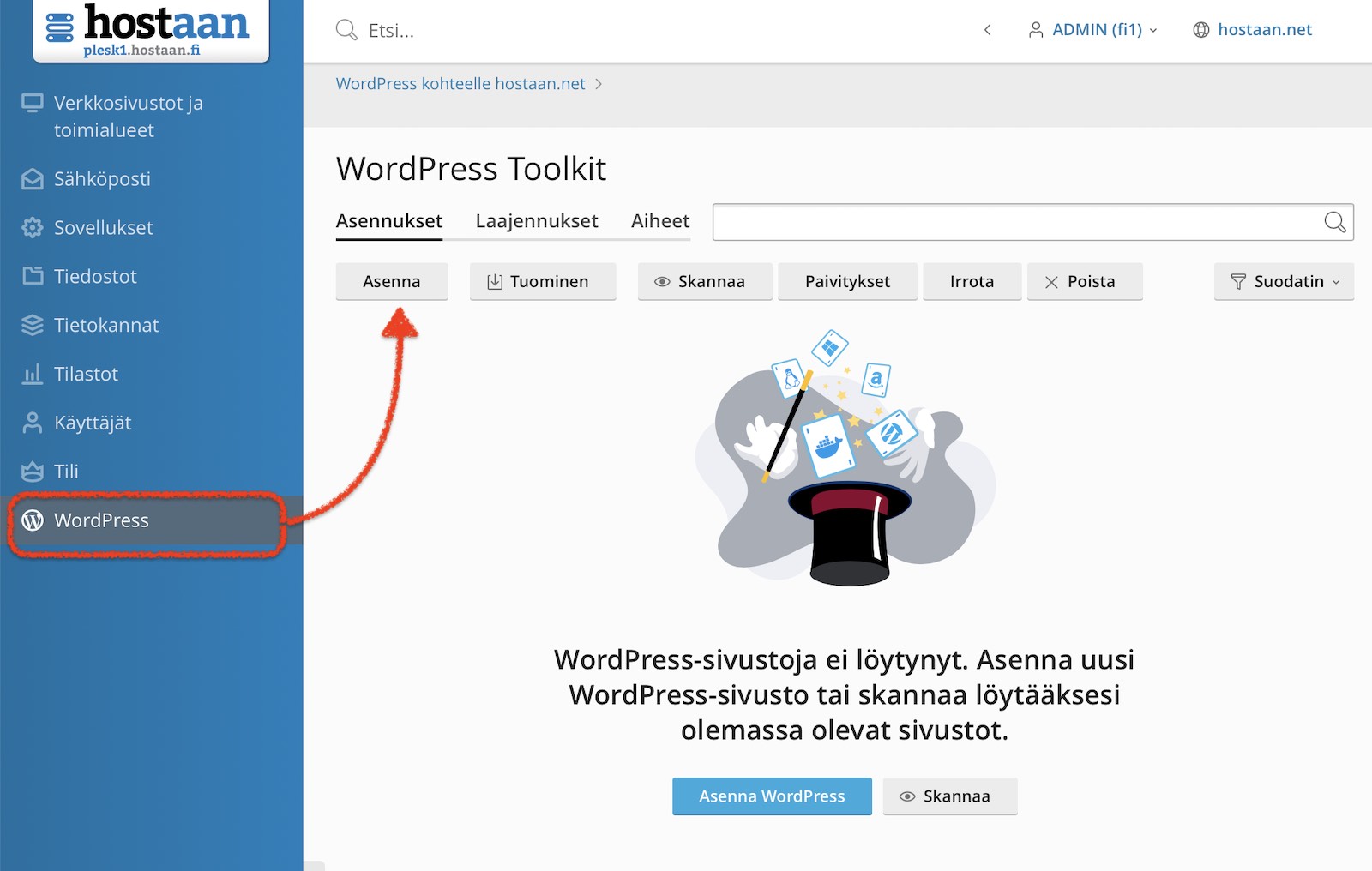Screen dimensions: 1372x871
Task: Open Sähköposti from the sidebar
Action: tap(152, 179)
